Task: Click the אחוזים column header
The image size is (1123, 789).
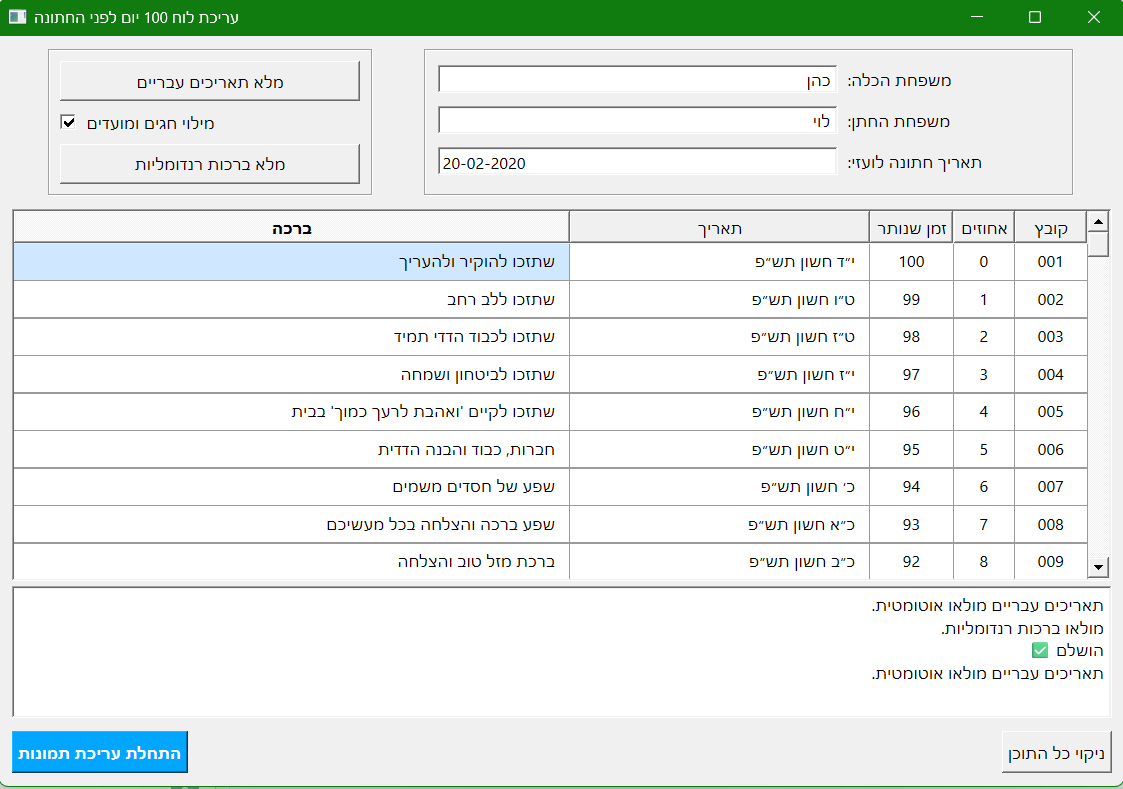Action: point(983,226)
